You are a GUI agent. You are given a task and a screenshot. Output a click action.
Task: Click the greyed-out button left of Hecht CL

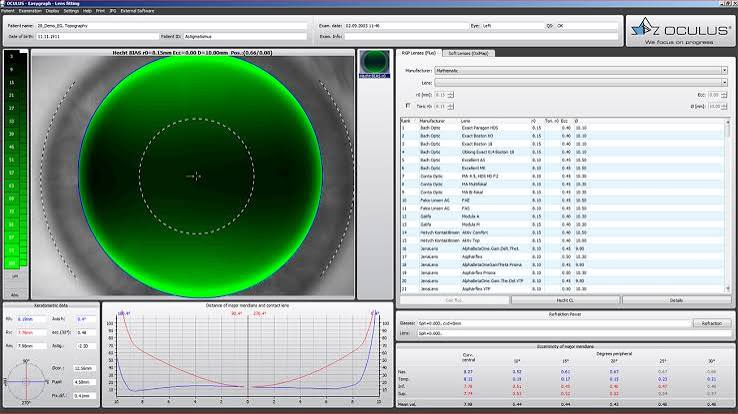coord(454,300)
